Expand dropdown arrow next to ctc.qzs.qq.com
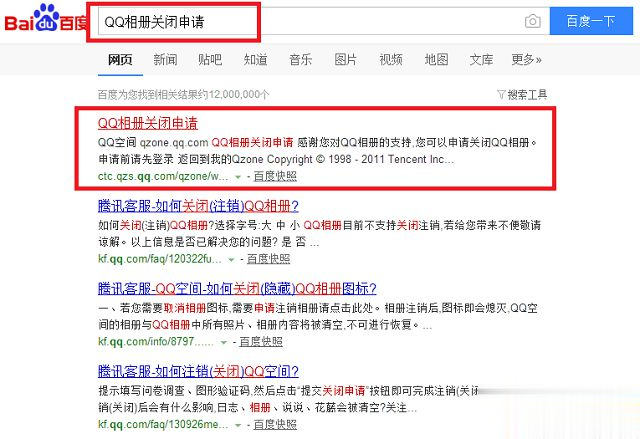The height and width of the screenshot is (439, 640). click(238, 177)
